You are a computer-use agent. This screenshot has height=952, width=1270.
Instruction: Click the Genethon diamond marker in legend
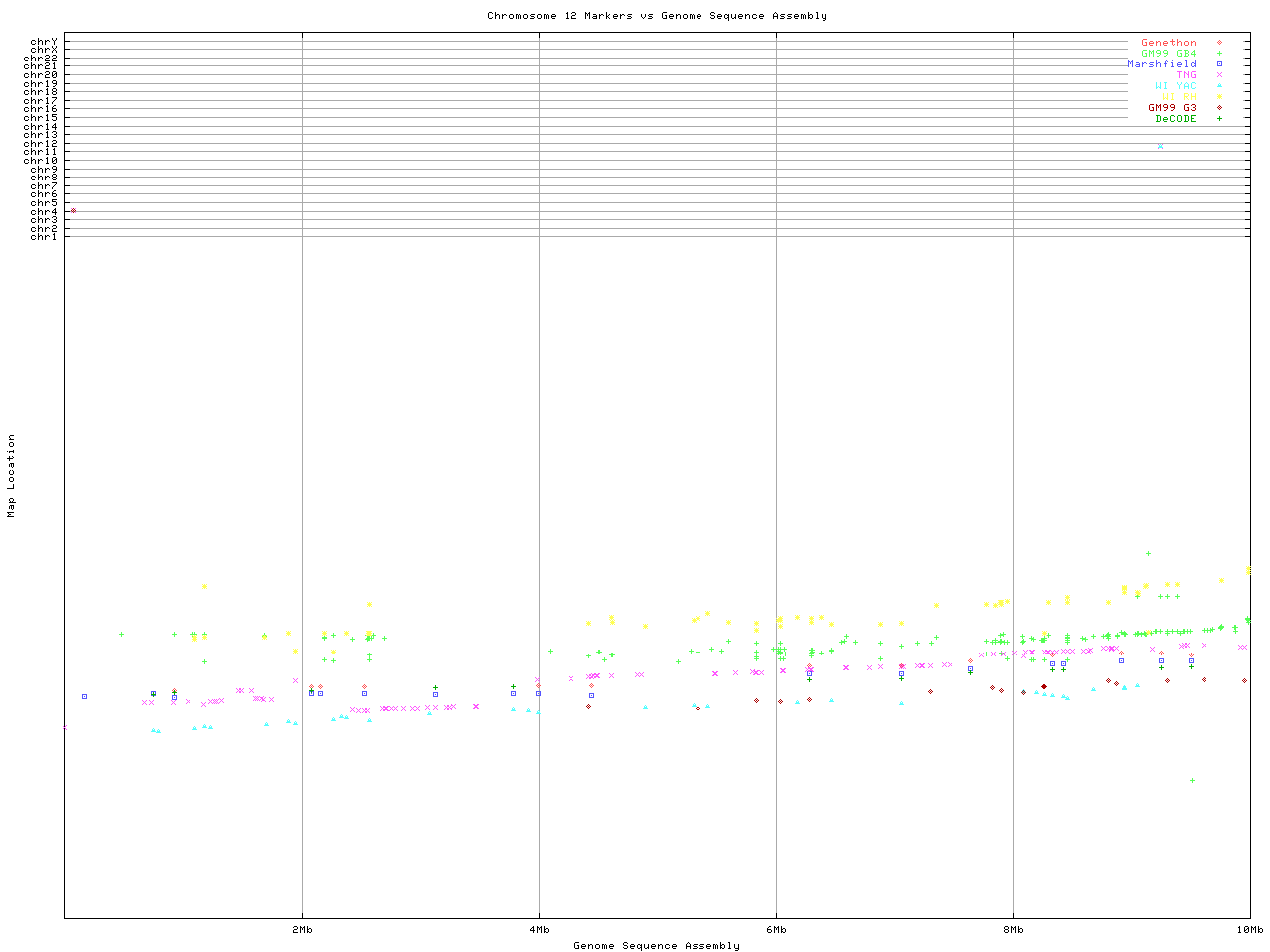tap(1219, 43)
